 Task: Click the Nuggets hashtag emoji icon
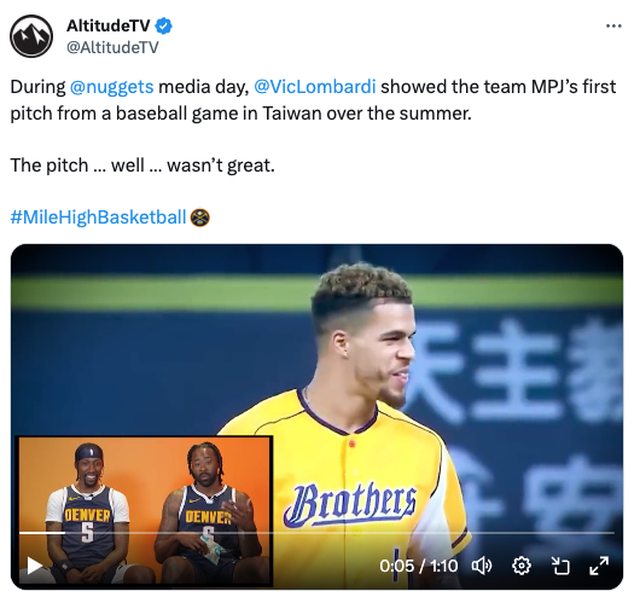click(x=200, y=217)
